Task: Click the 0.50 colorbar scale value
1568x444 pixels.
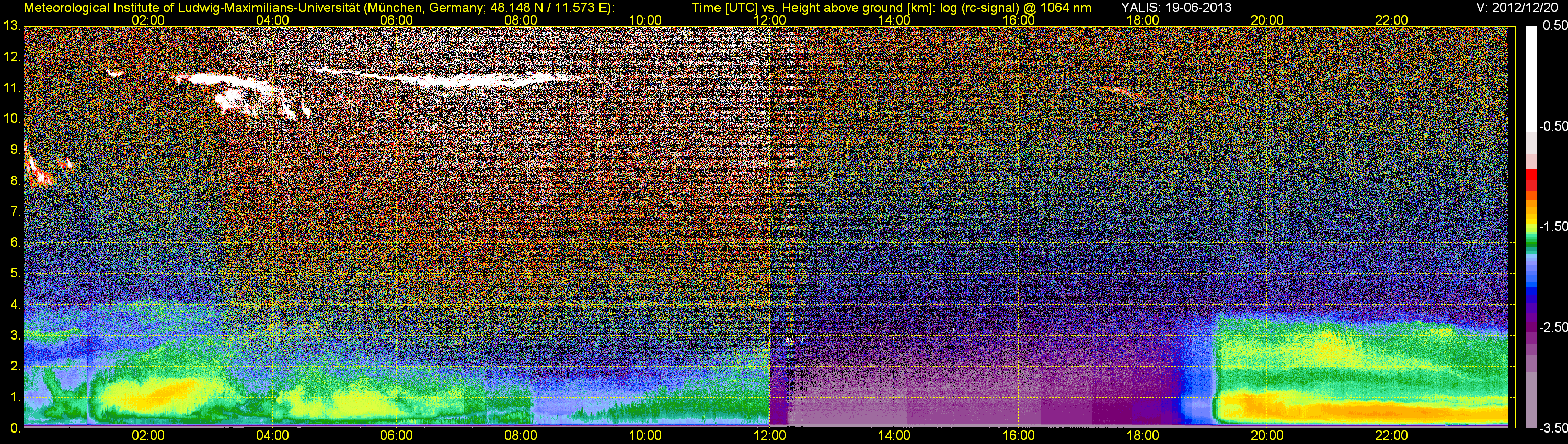Action: point(1554,26)
